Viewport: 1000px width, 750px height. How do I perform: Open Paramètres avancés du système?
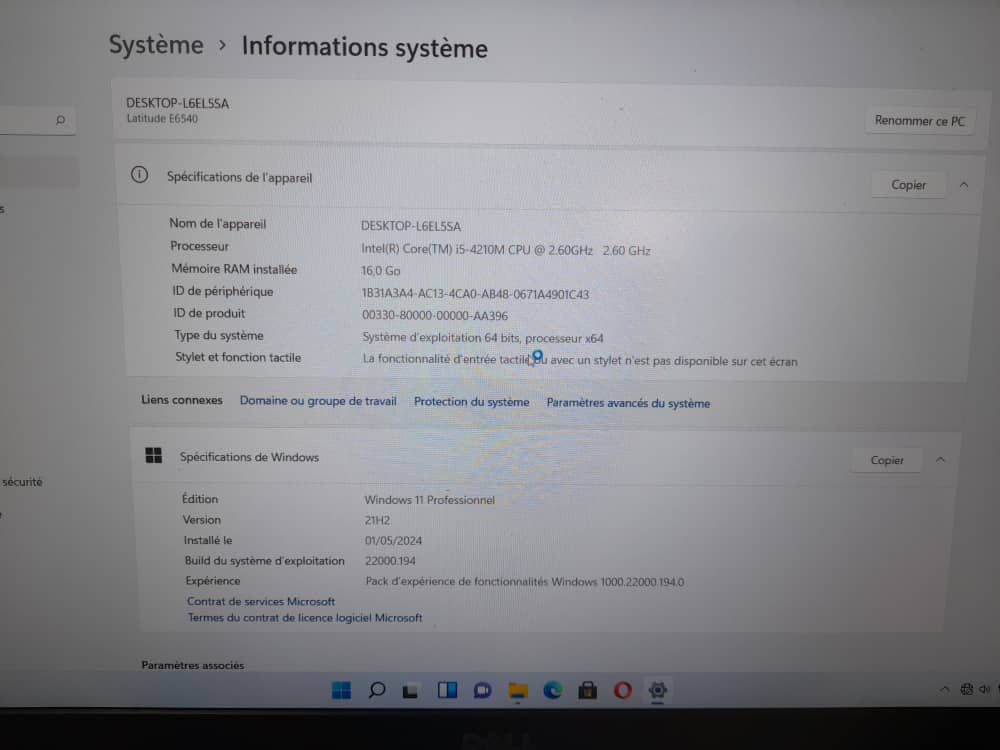[628, 402]
